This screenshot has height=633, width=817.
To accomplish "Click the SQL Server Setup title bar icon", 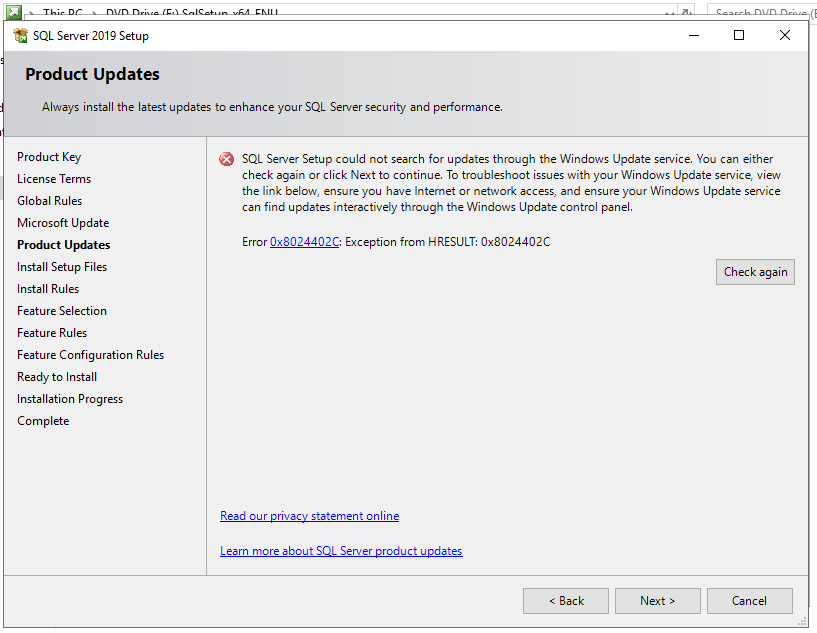I will click(x=20, y=35).
